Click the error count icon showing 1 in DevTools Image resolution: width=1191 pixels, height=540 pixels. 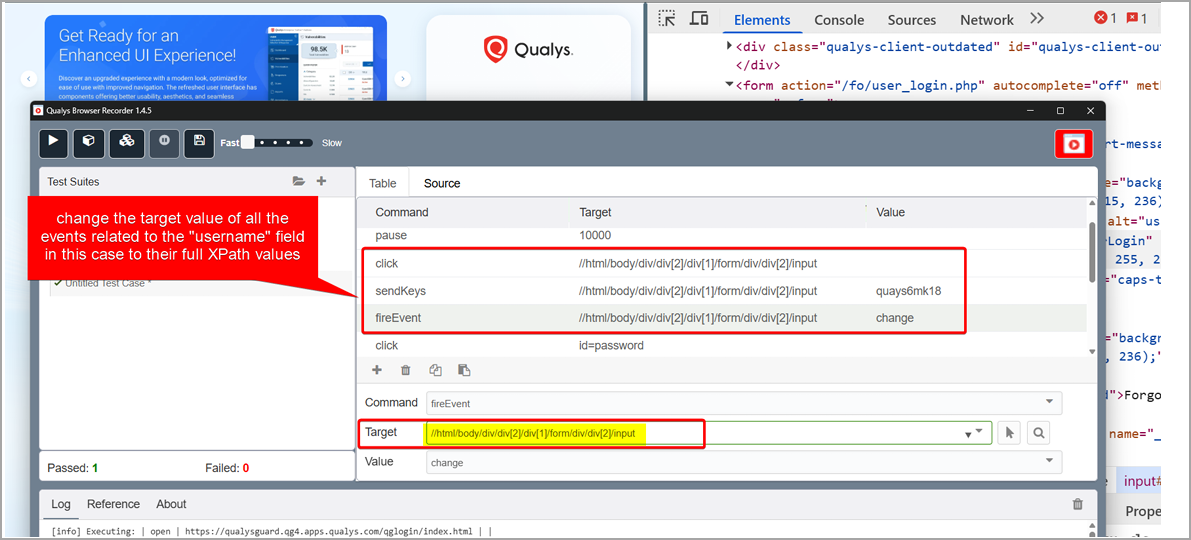coord(1104,18)
